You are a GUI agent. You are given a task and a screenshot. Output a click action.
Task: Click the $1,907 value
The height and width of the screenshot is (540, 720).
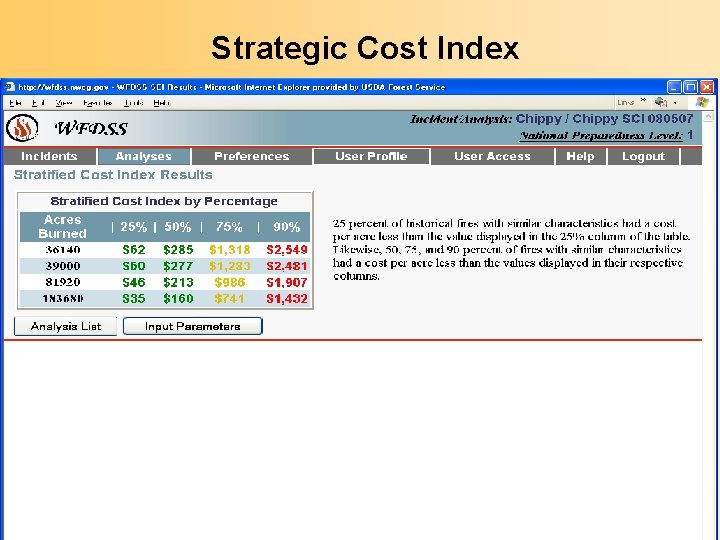tap(287, 282)
